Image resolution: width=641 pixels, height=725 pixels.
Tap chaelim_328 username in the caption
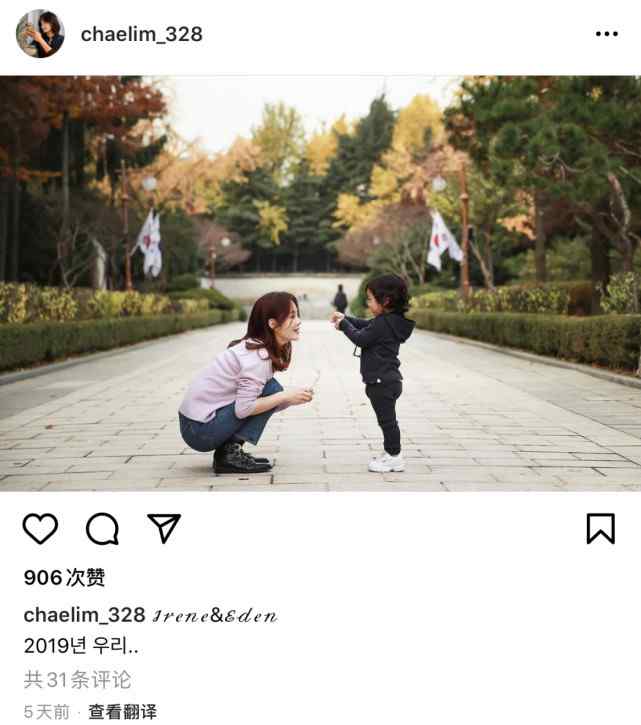pyautogui.click(x=85, y=615)
